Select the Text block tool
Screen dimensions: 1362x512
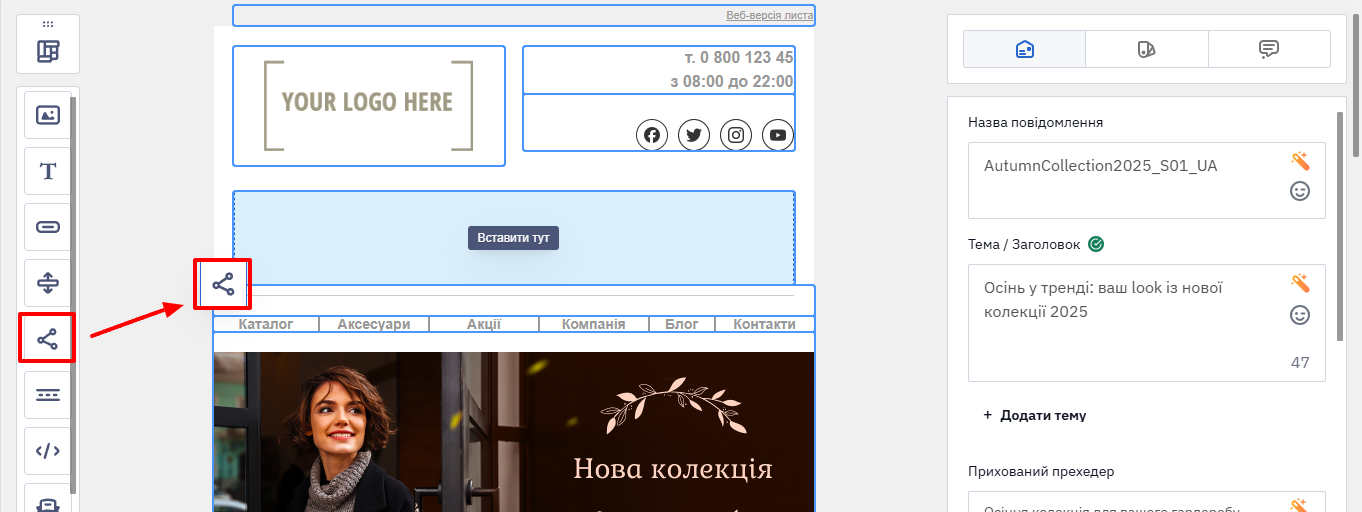coord(48,171)
